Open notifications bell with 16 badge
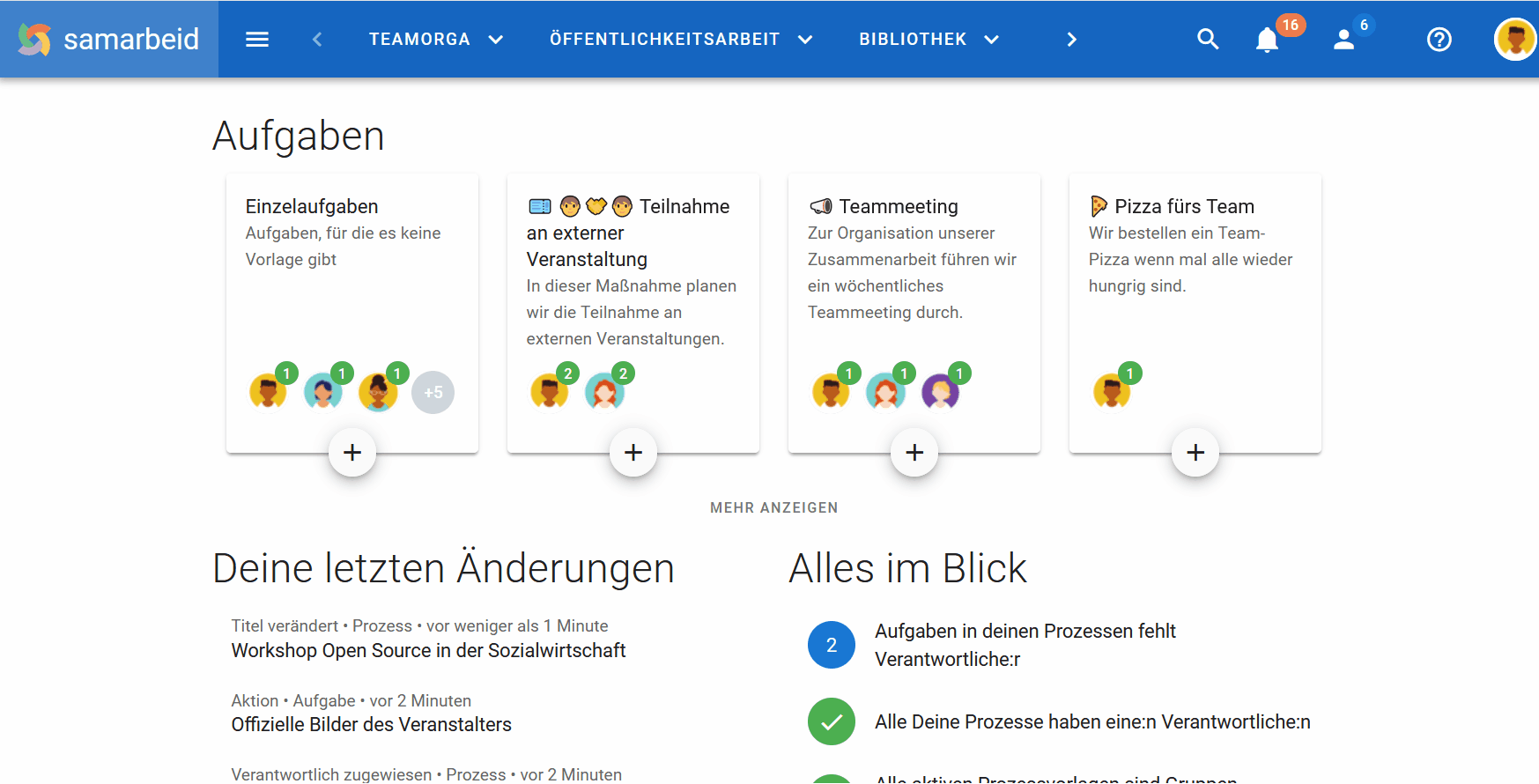 click(1268, 40)
